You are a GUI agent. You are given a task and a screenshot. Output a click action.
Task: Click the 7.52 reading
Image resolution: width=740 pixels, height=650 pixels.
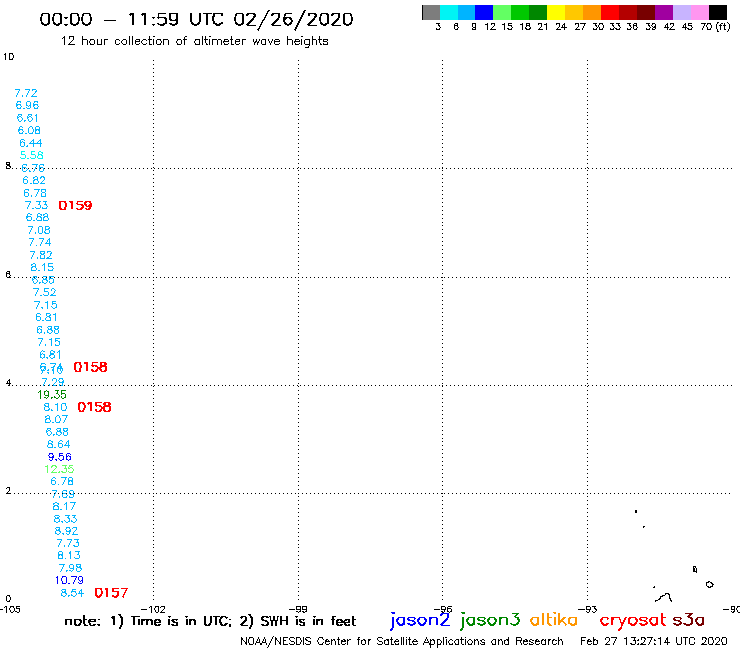coord(44,292)
